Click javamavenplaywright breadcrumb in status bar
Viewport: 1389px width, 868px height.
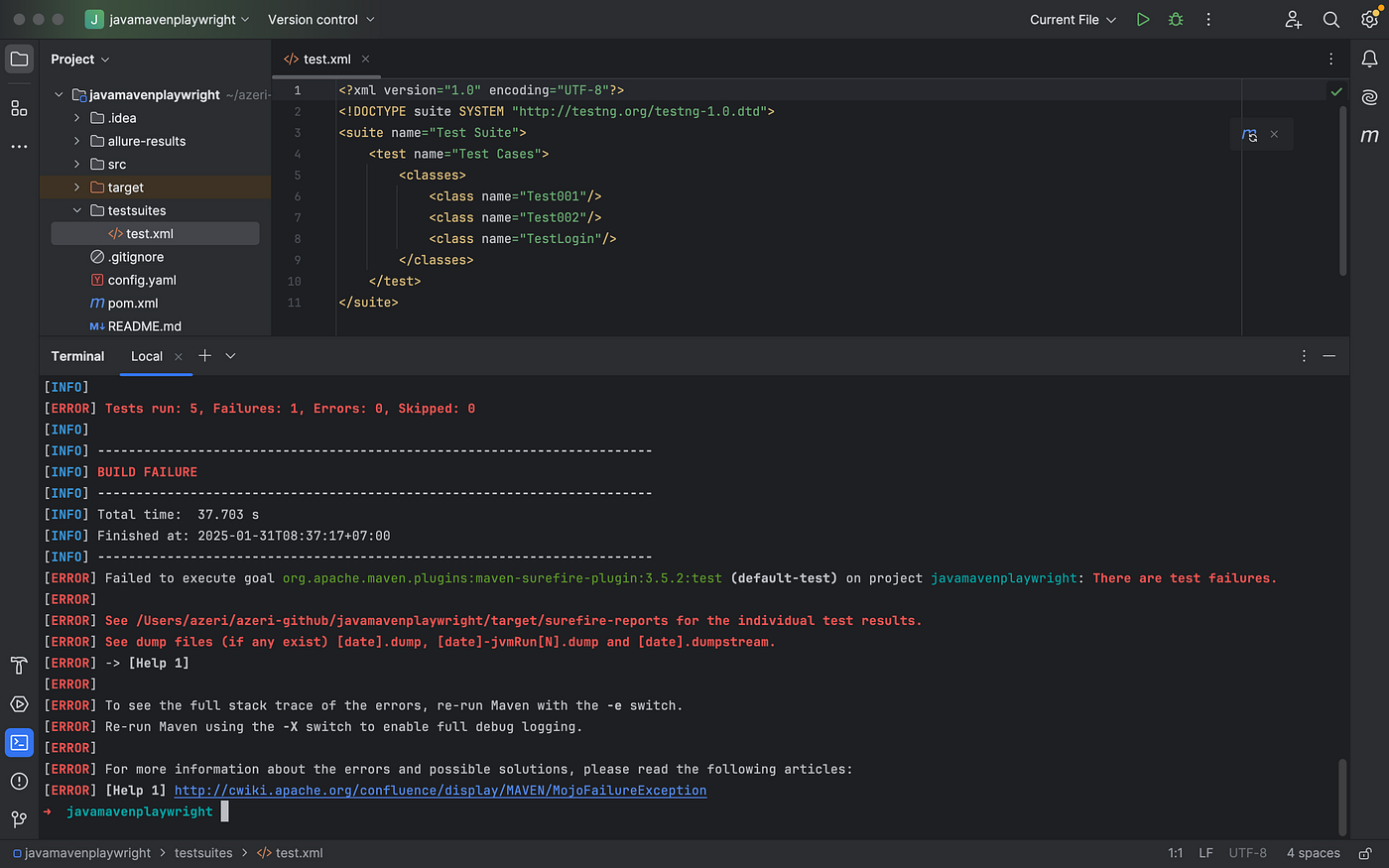[81, 853]
